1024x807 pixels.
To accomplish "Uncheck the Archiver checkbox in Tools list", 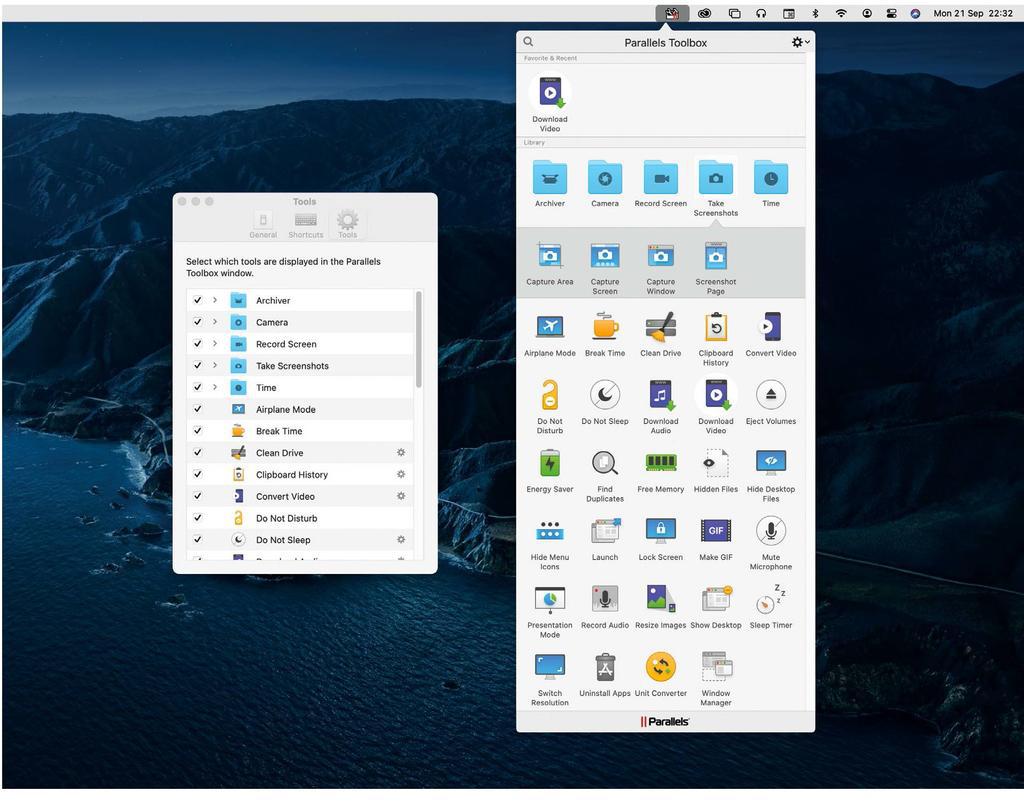I will point(197,300).
